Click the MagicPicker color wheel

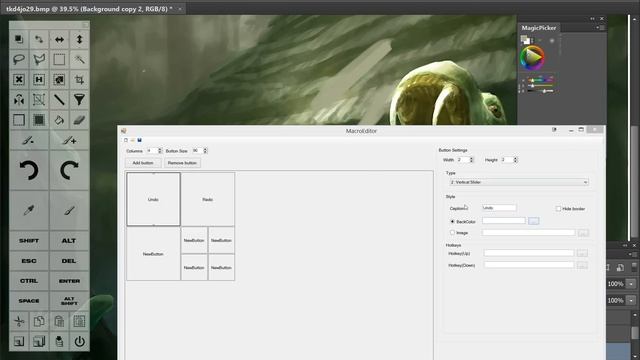click(x=532, y=58)
